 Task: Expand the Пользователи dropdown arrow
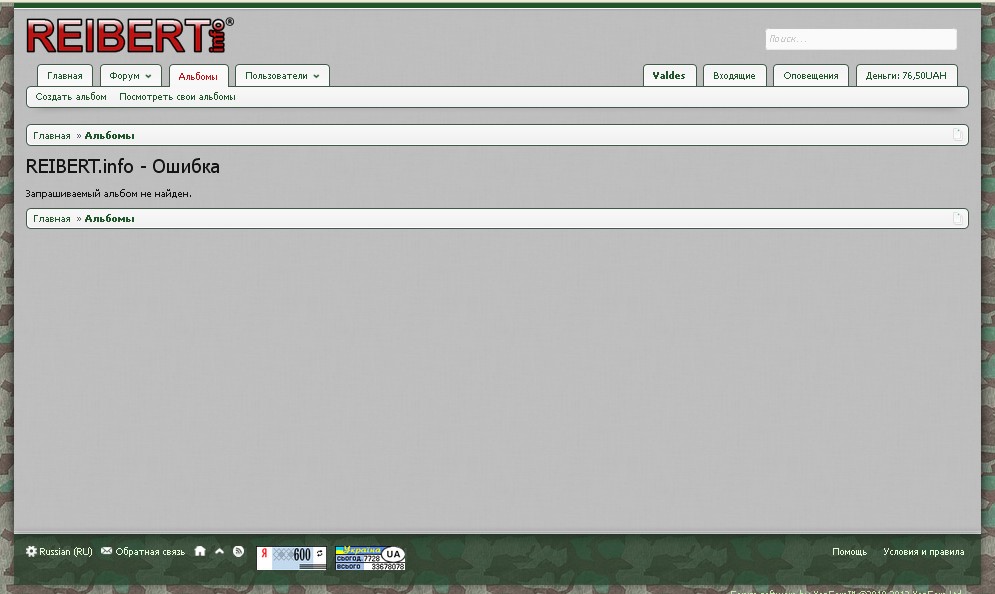click(x=316, y=76)
